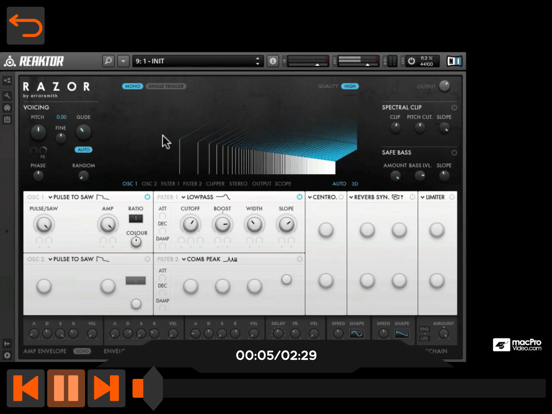Toggle the Limiter power icon
The width and height of the screenshot is (552, 414).
tap(452, 197)
